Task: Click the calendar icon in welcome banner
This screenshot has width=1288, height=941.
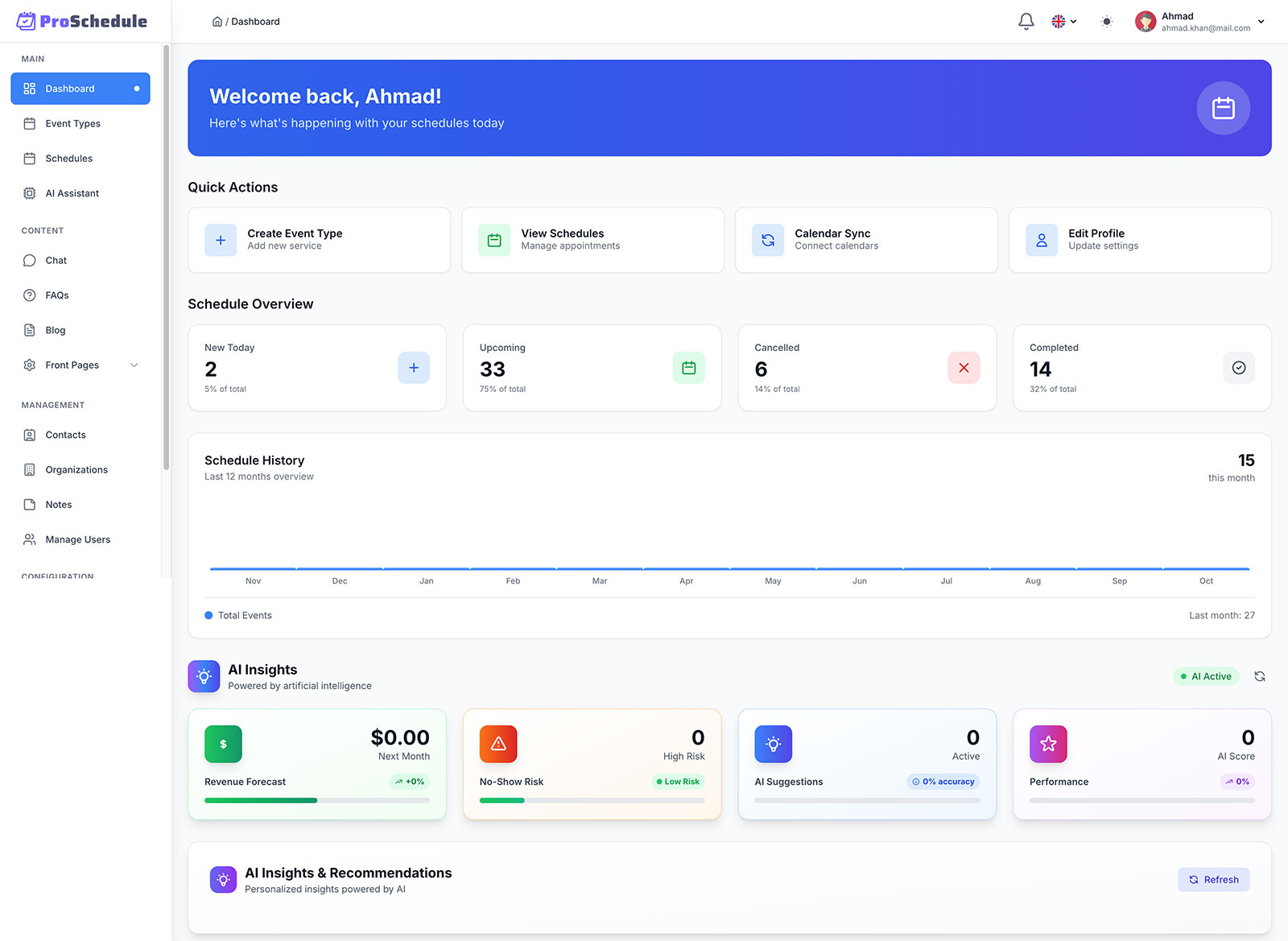Action: [1223, 108]
